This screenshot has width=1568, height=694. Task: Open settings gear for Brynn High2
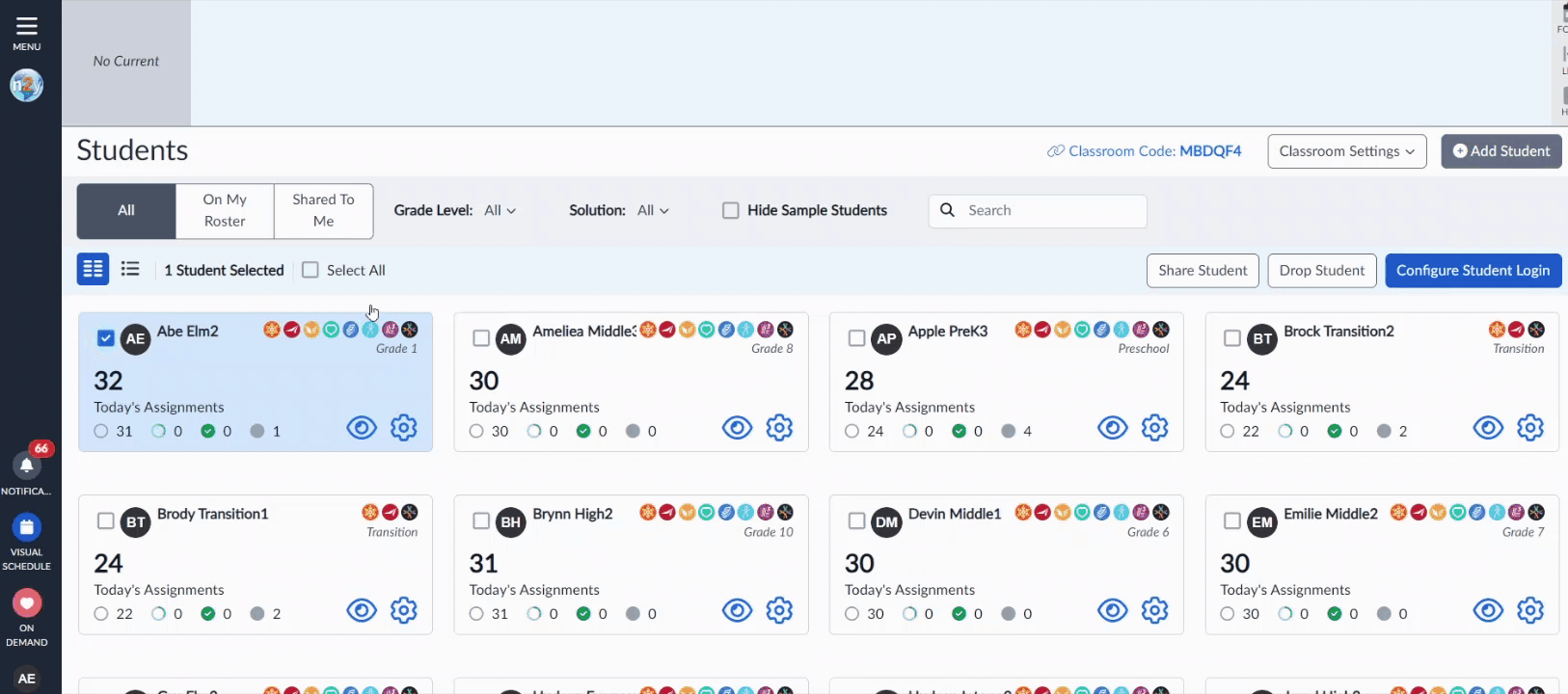pyautogui.click(x=779, y=610)
